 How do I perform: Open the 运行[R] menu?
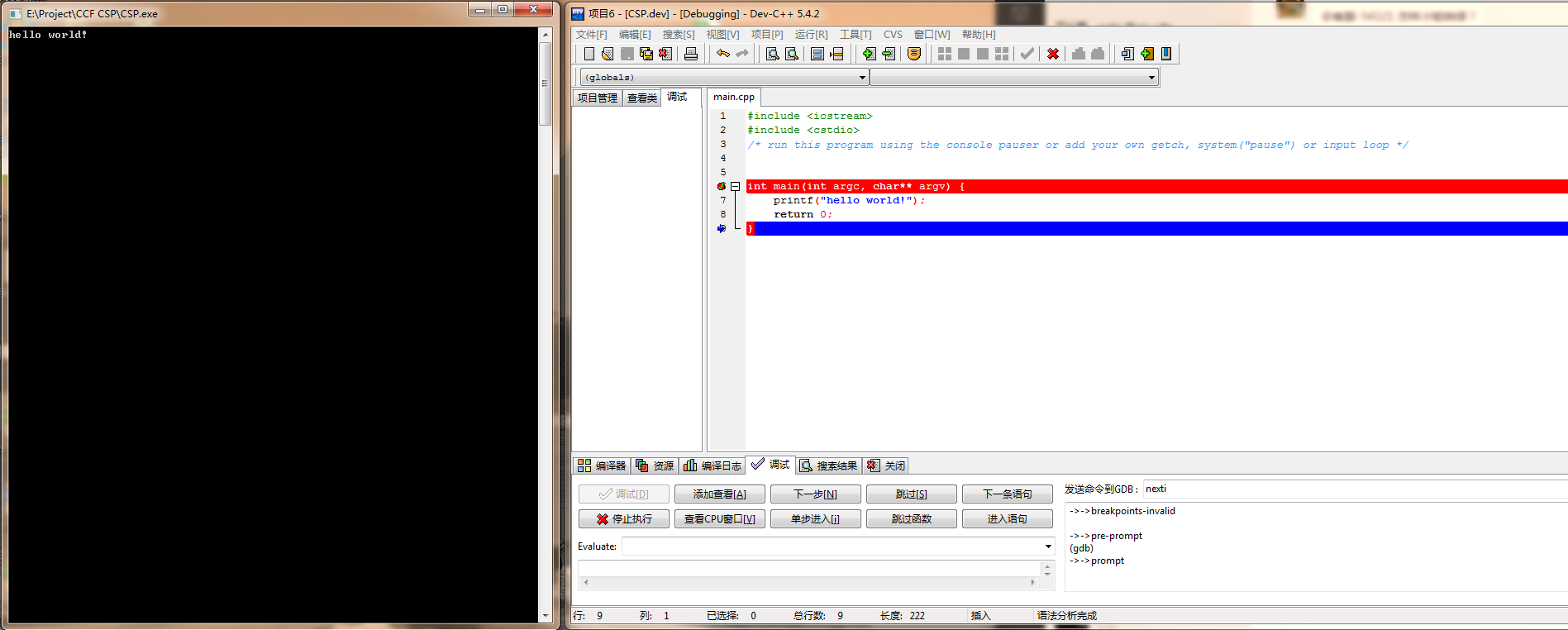(811, 35)
